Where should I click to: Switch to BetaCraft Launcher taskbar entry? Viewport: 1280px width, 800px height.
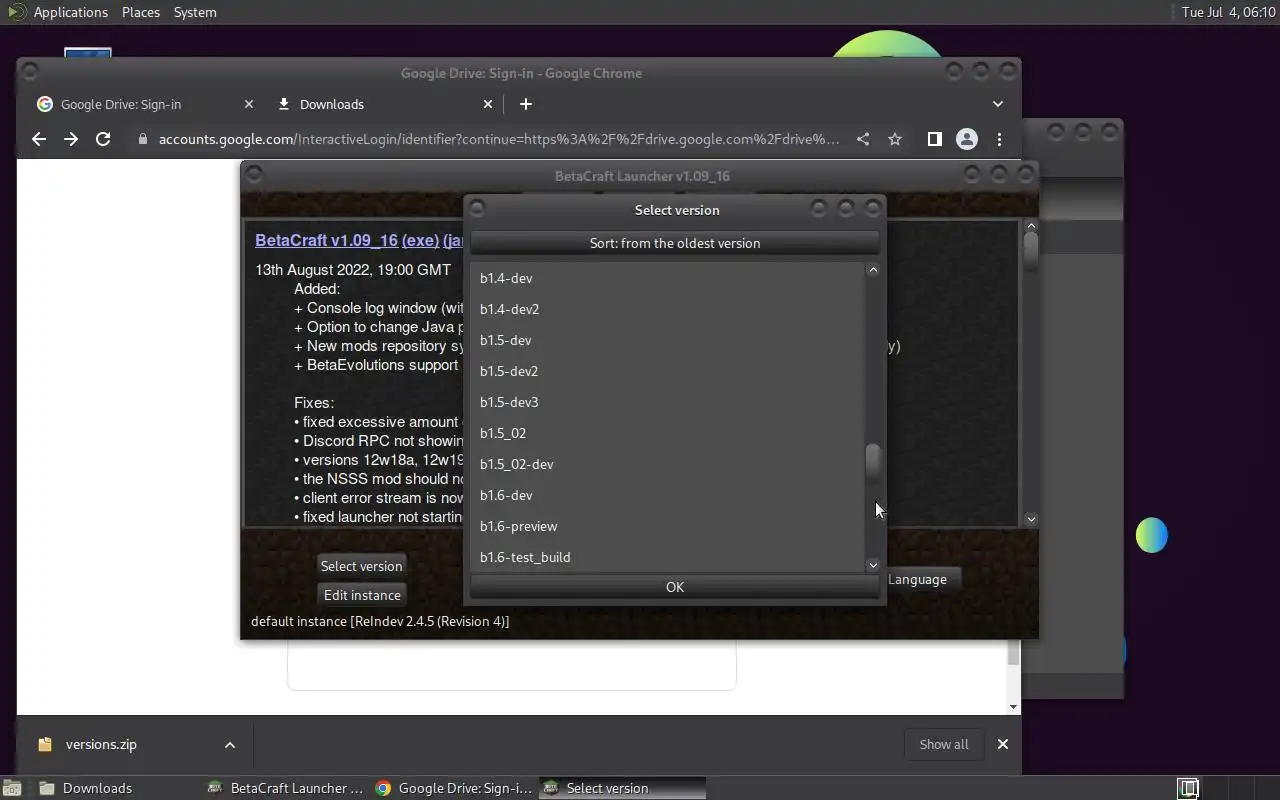[x=285, y=788]
